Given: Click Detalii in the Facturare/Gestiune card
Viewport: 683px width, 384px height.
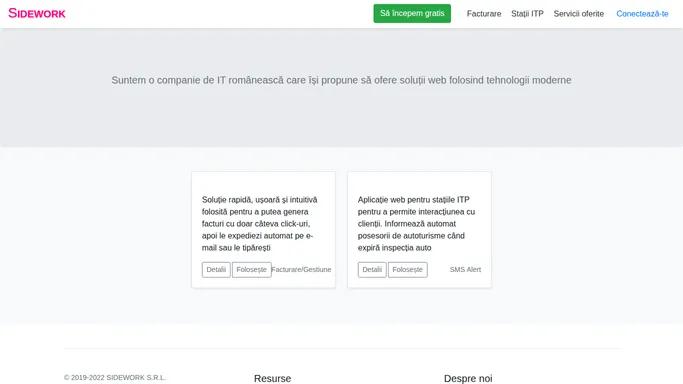Looking at the screenshot, I should tap(216, 269).
